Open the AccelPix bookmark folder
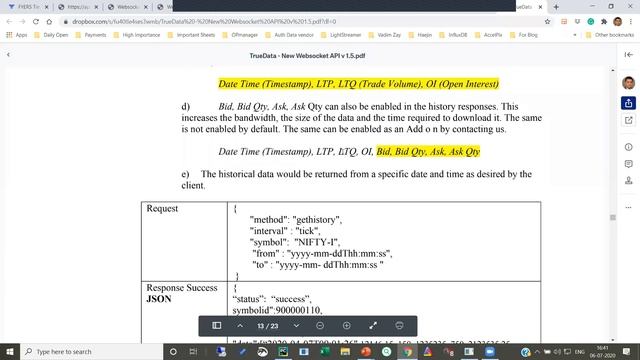Viewport: 640px width, 360px height. pyautogui.click(x=489, y=35)
